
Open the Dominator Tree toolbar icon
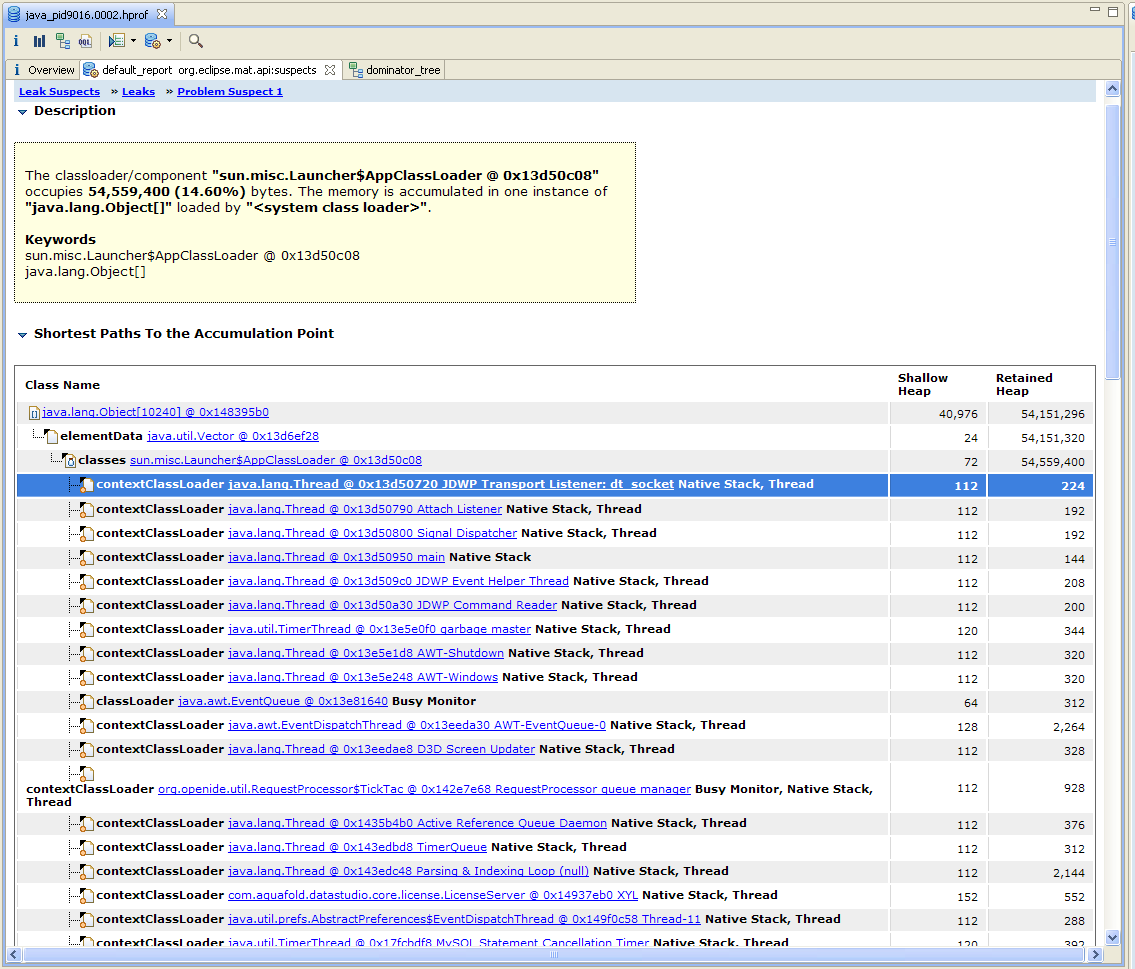tap(63, 41)
